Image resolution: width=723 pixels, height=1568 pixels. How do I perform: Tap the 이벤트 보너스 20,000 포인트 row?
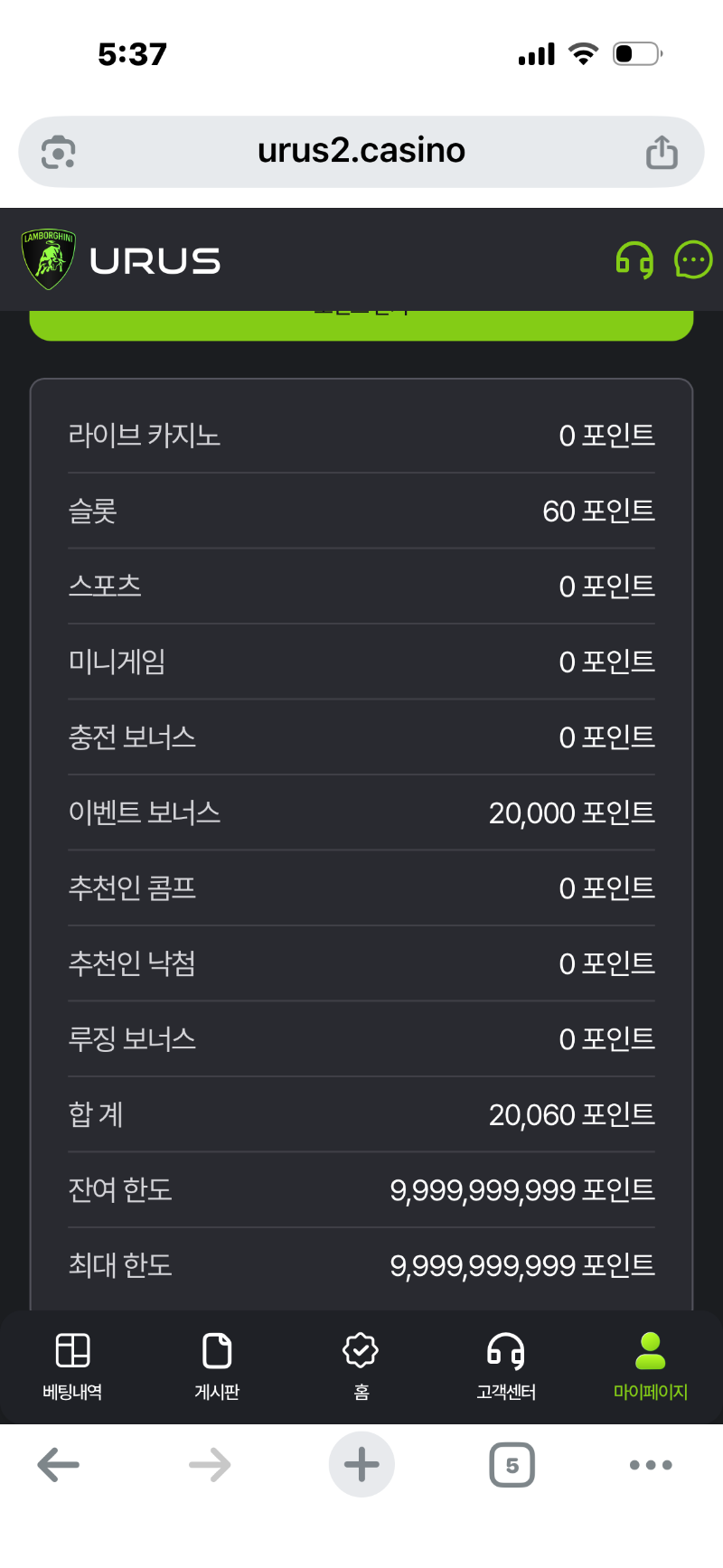pyautogui.click(x=361, y=812)
